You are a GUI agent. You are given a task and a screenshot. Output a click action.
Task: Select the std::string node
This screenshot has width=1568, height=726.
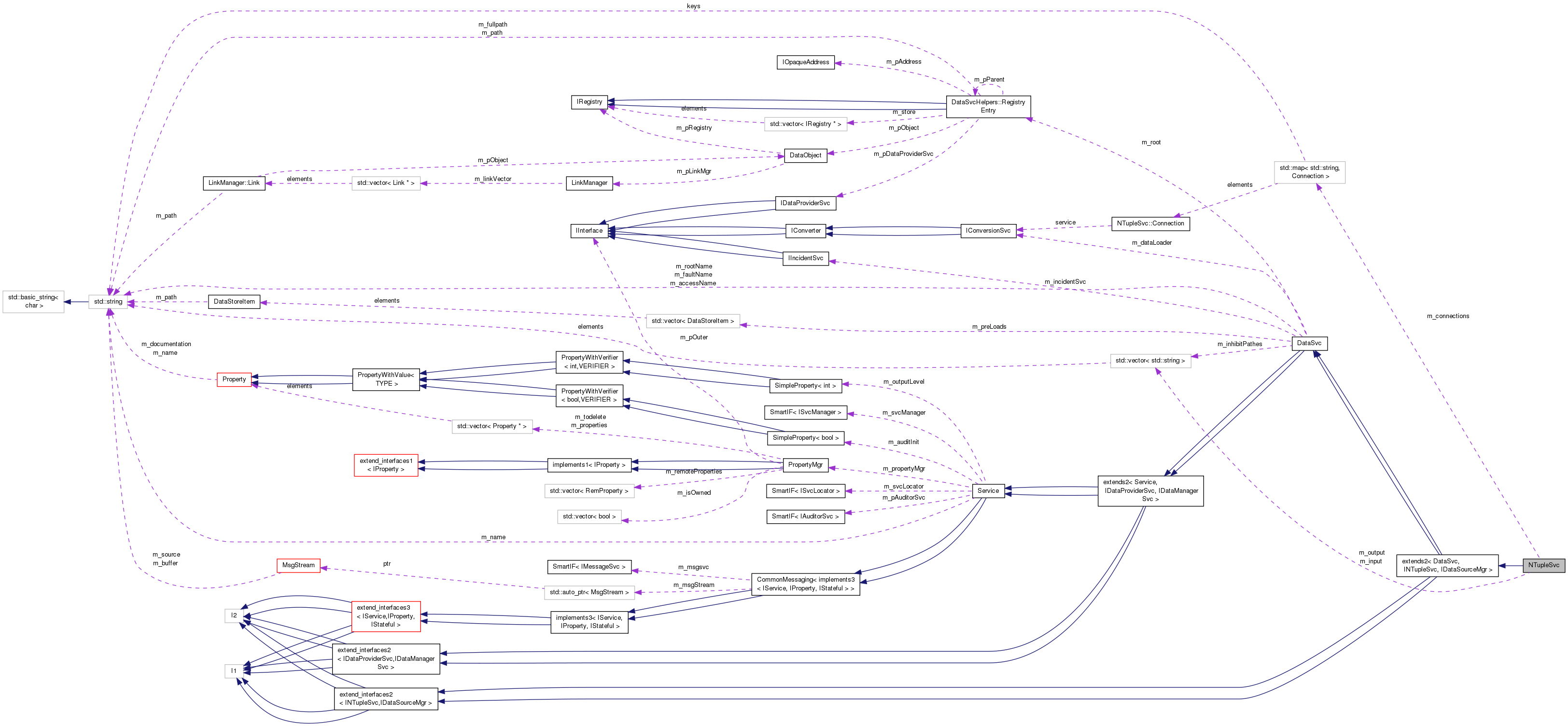[x=108, y=301]
